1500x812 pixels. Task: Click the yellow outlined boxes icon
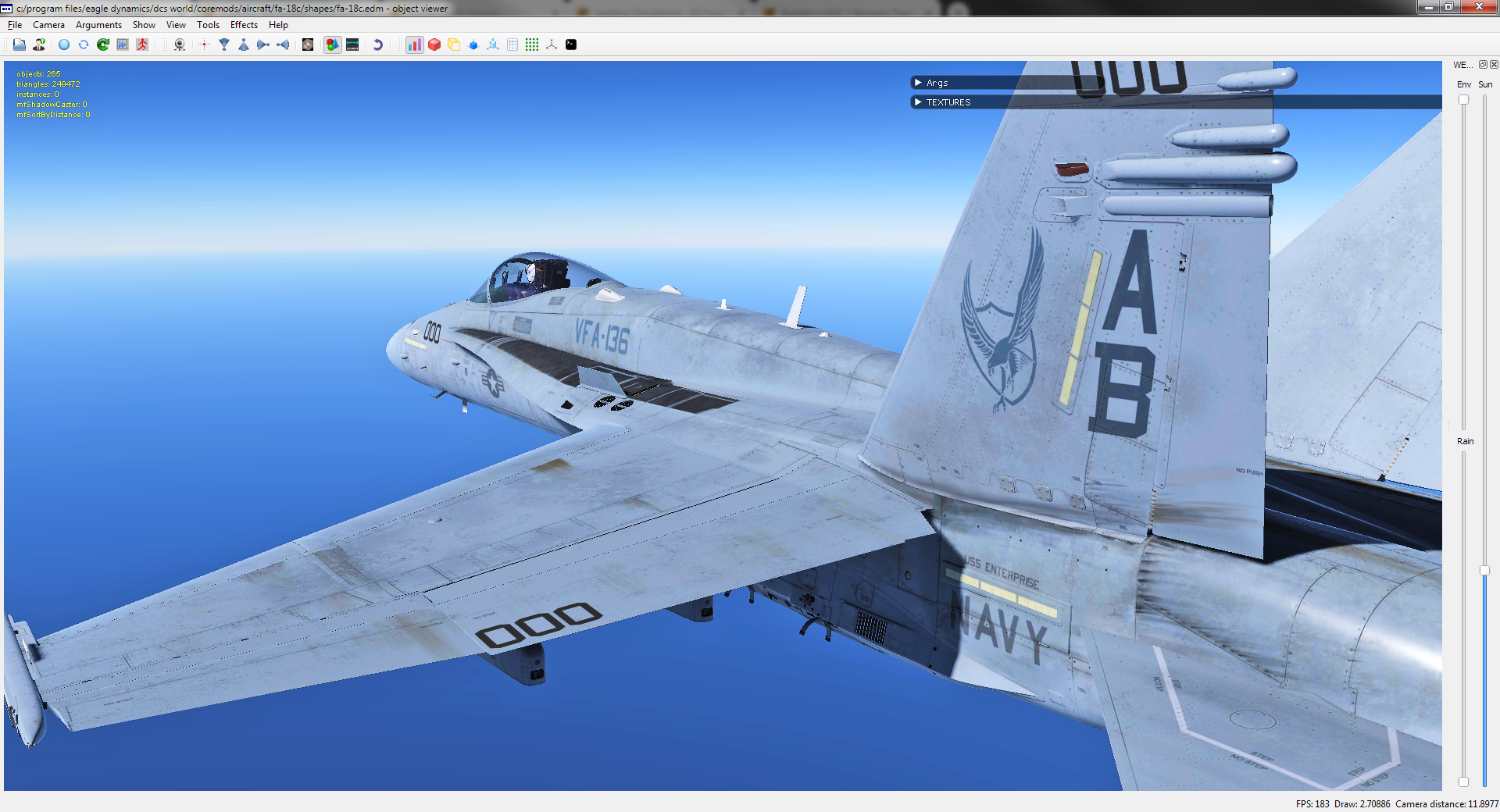click(x=454, y=45)
